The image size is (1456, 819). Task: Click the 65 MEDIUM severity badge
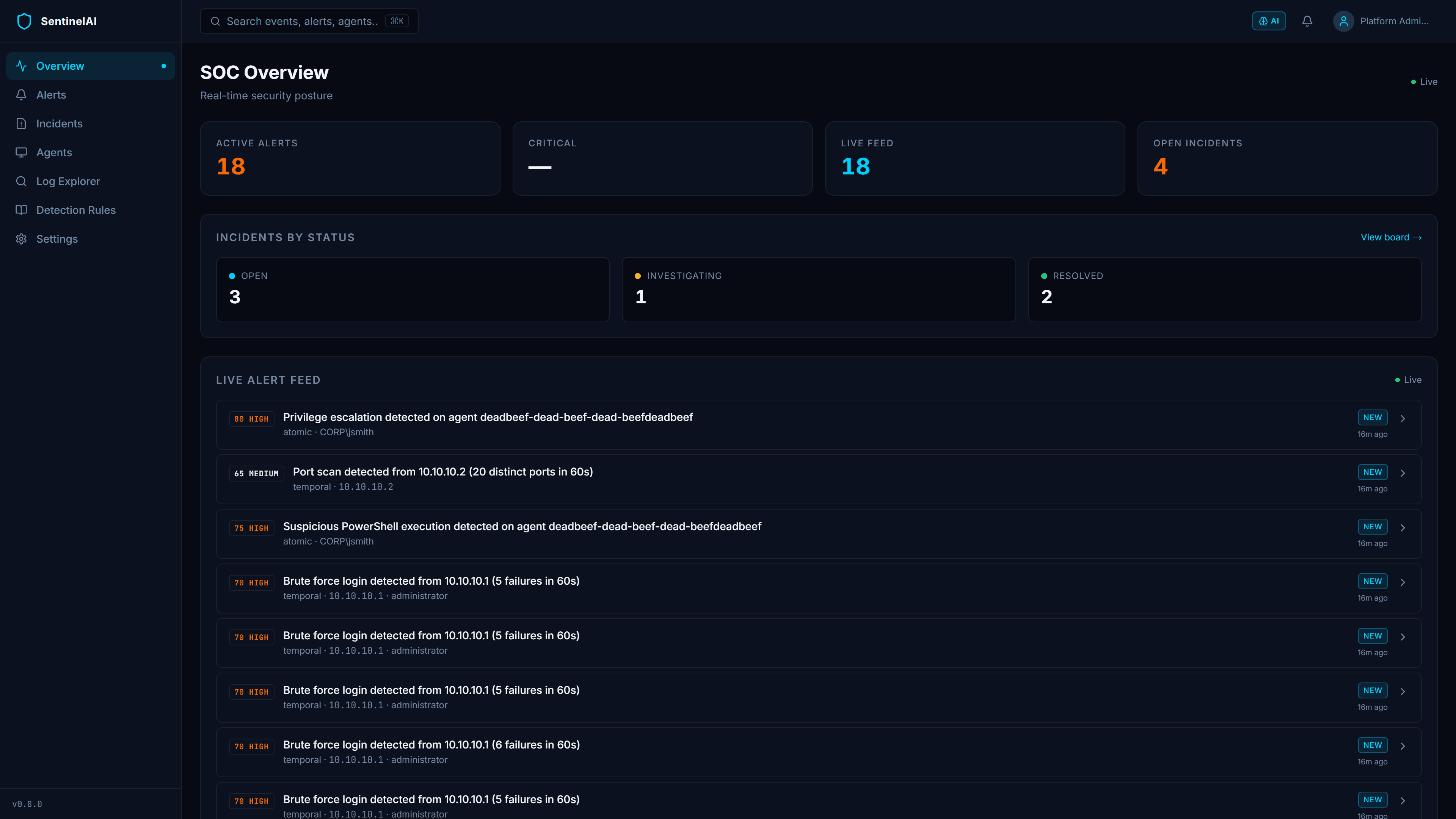pyautogui.click(x=256, y=474)
